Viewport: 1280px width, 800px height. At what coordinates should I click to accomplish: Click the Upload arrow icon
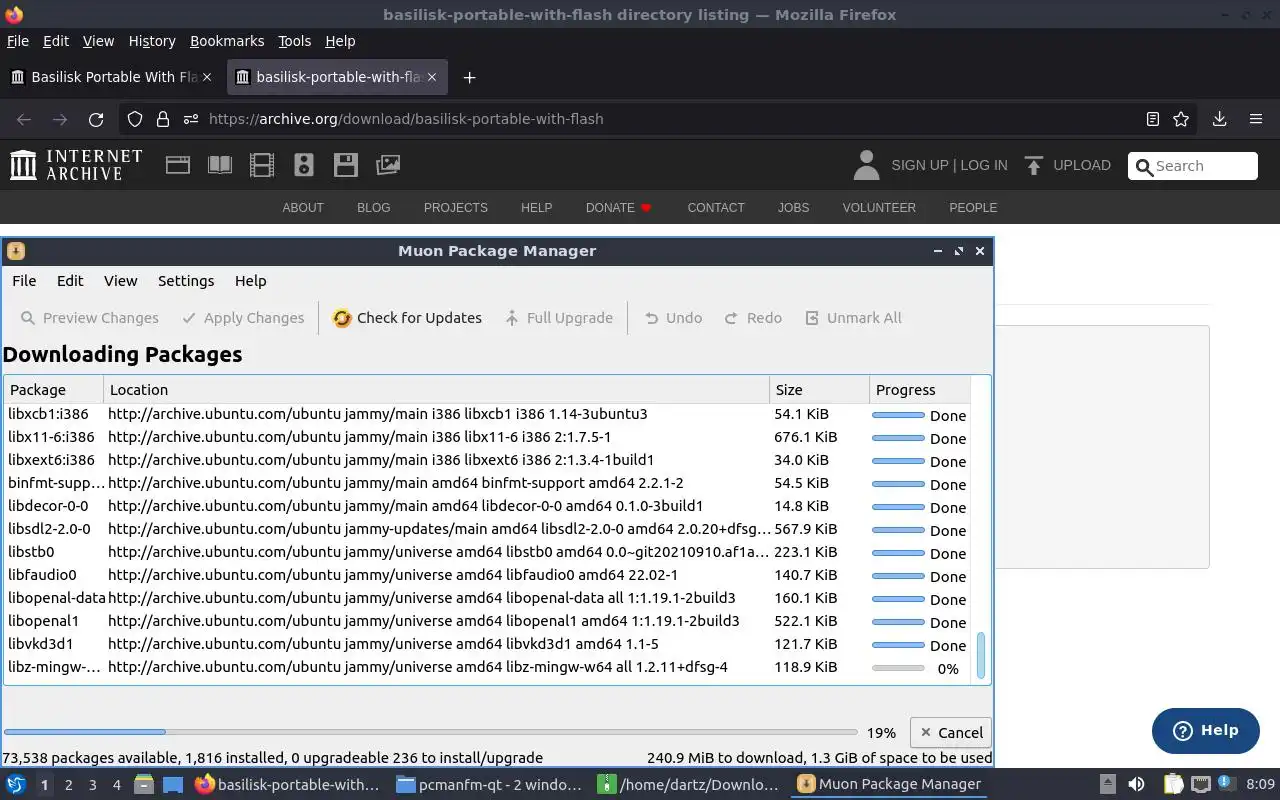[1034, 165]
